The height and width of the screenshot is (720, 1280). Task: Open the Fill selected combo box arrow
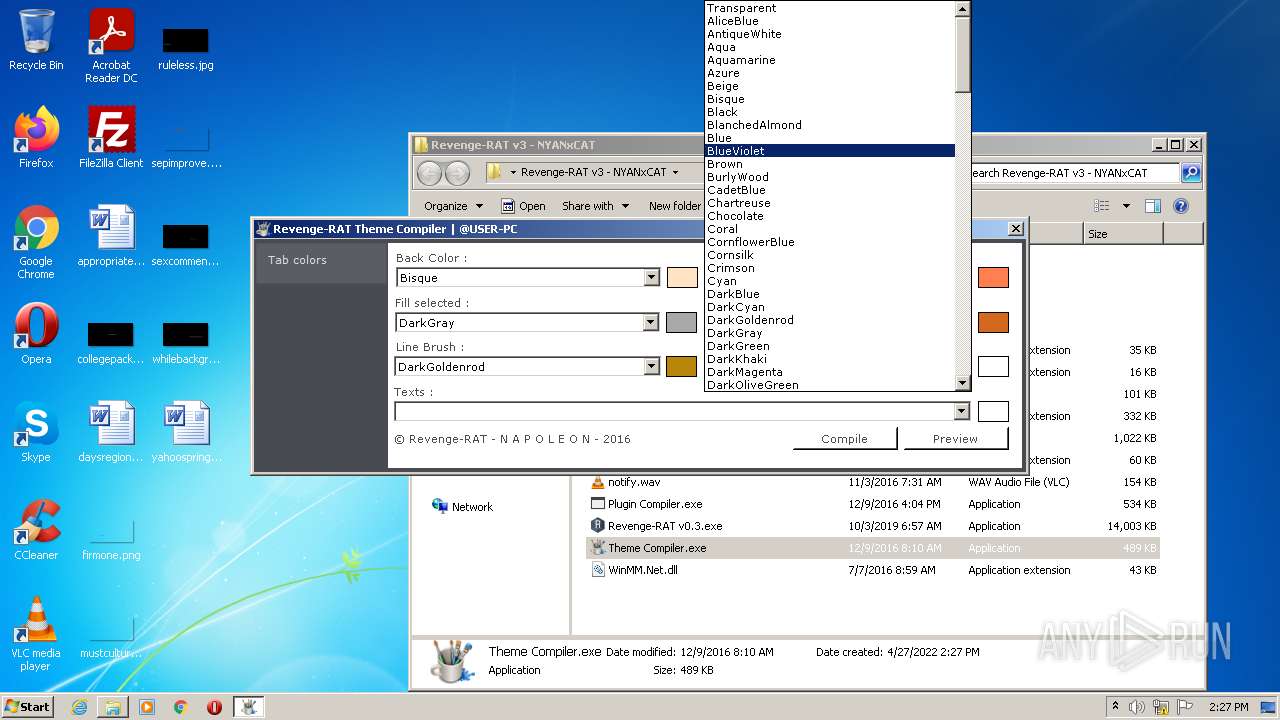pyautogui.click(x=651, y=322)
